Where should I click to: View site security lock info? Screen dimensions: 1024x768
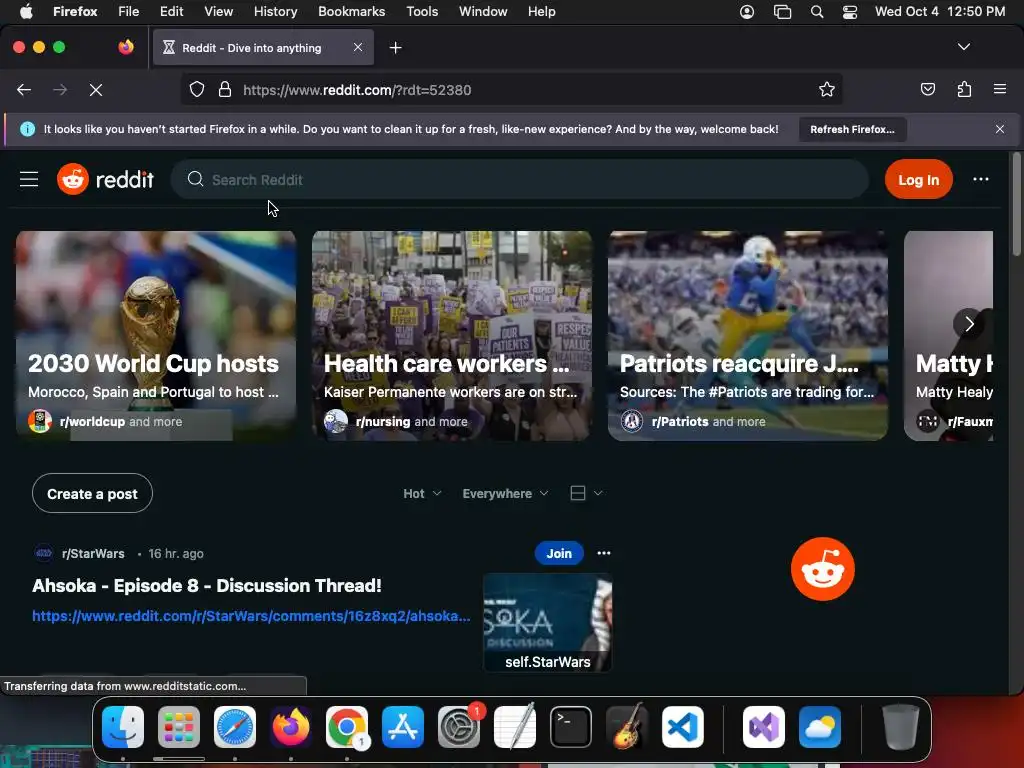225,89
